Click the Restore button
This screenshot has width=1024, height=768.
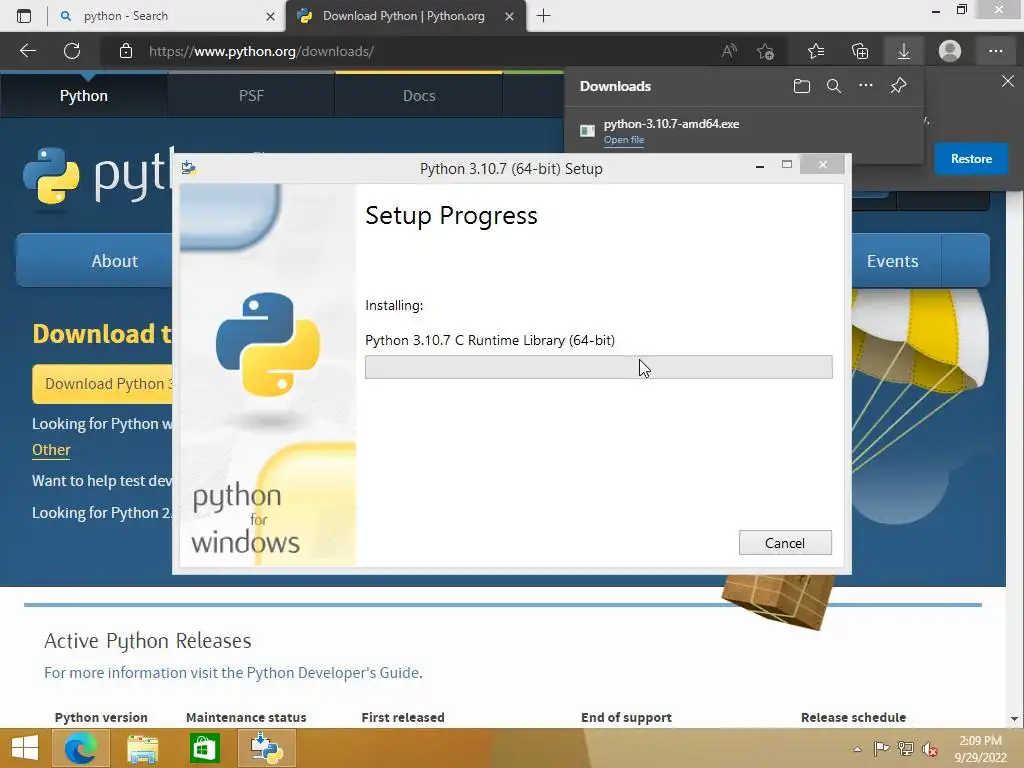(971, 159)
